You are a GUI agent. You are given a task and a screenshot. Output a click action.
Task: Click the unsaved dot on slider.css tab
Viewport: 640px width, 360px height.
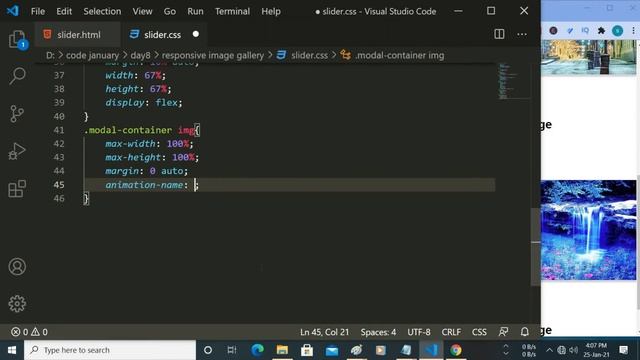point(196,34)
